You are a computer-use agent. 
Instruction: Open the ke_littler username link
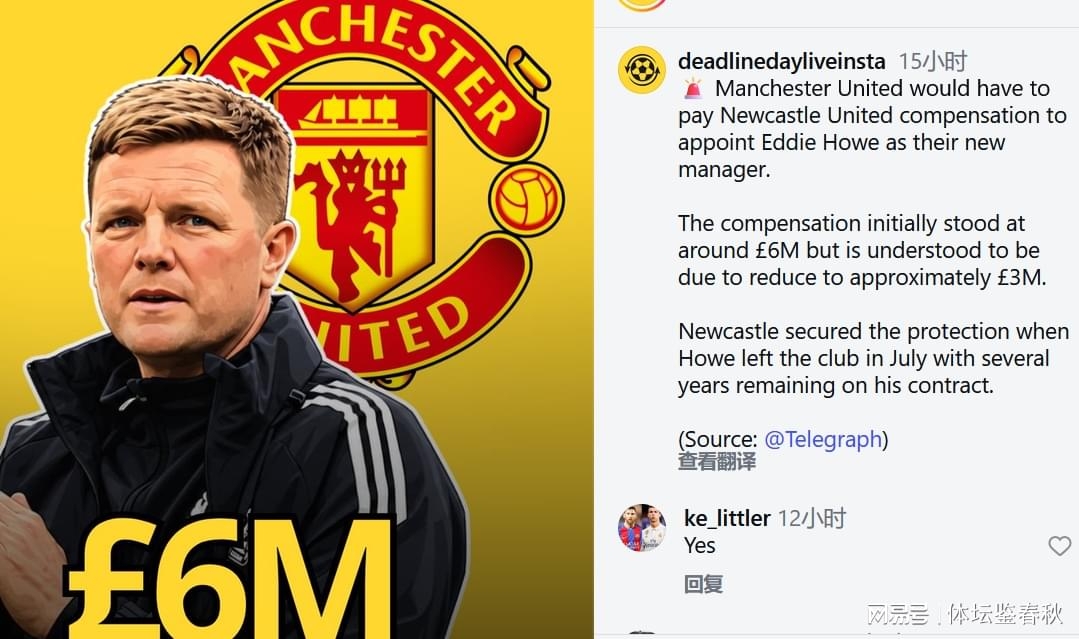(x=727, y=518)
